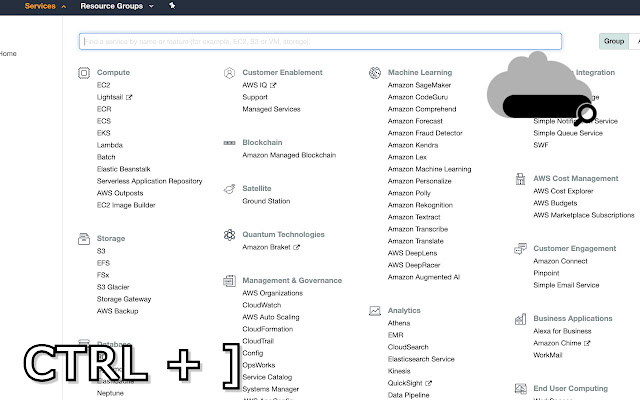Toggle the Group view button
This screenshot has height=400, width=640.
coord(614,41)
